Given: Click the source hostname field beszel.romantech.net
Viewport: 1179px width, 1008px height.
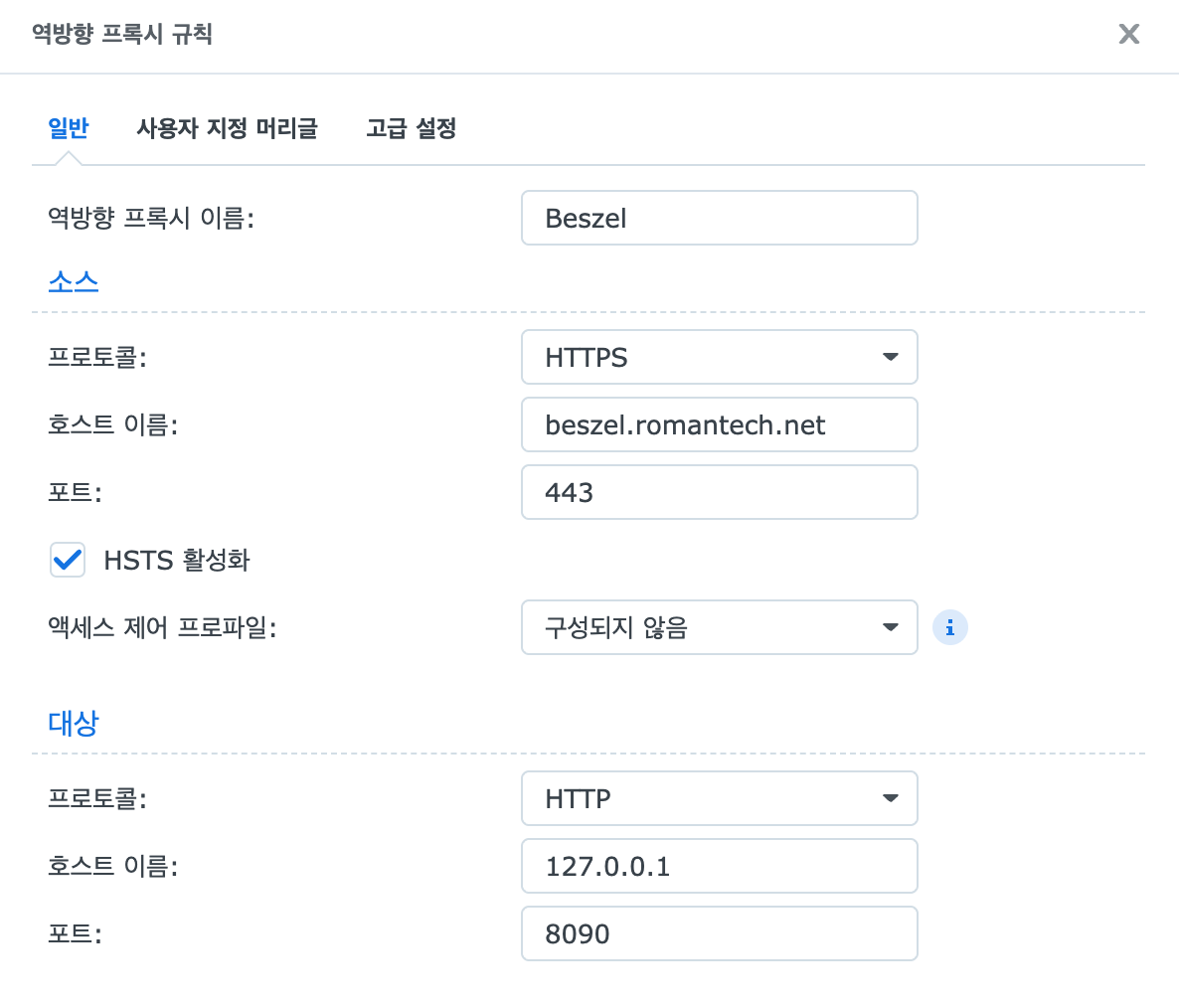Looking at the screenshot, I should coord(719,424).
